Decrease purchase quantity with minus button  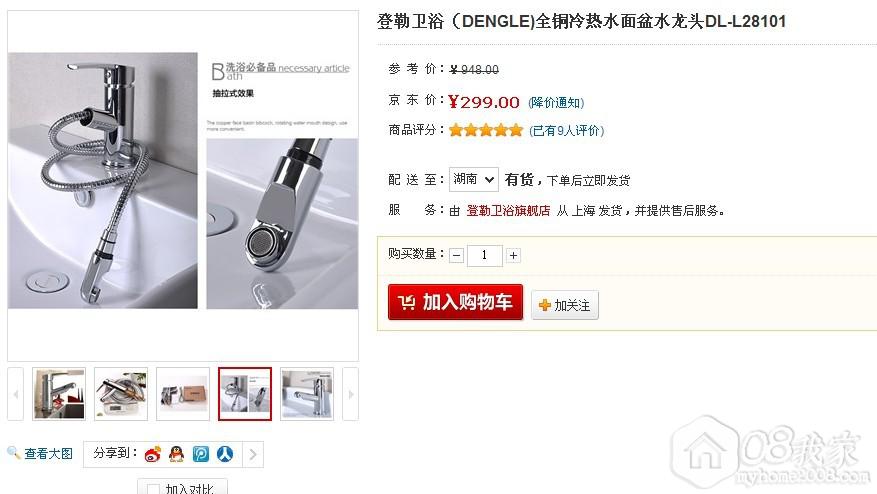coord(456,256)
